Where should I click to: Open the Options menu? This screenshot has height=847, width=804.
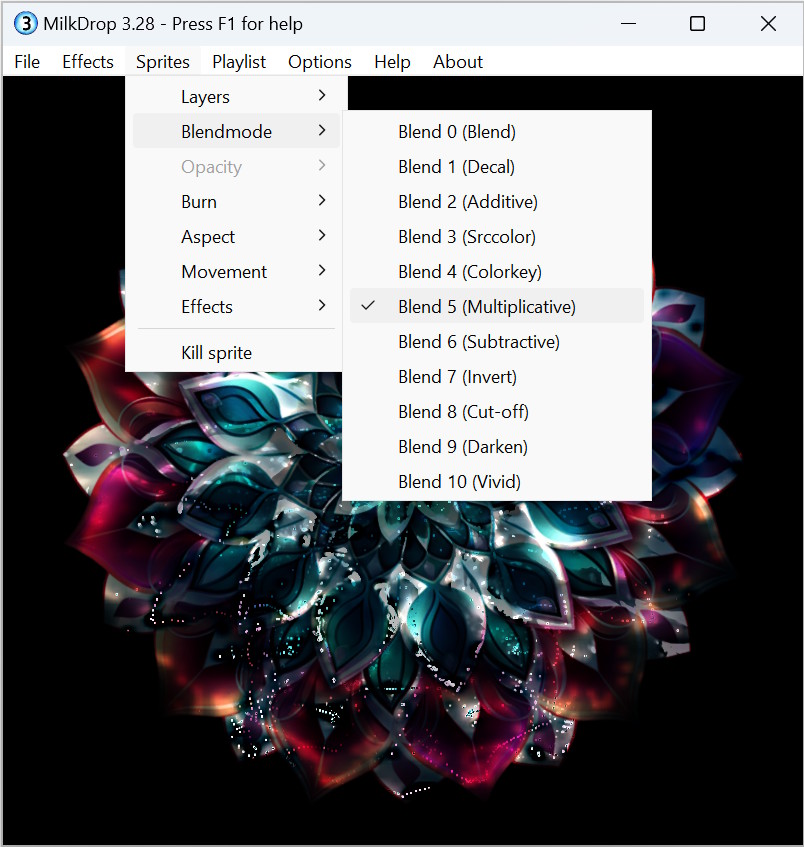(320, 62)
